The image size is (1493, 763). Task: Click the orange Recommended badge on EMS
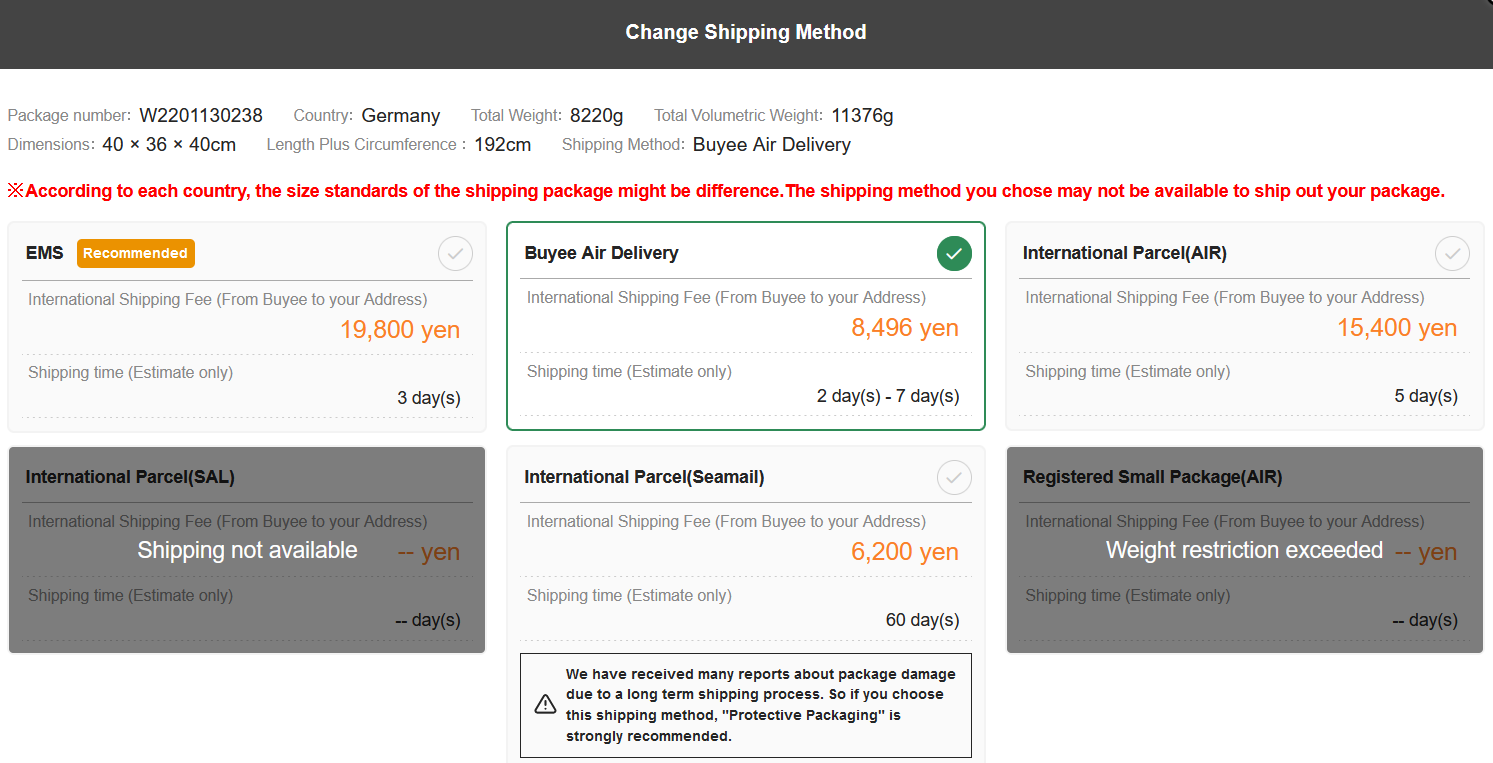coord(136,253)
